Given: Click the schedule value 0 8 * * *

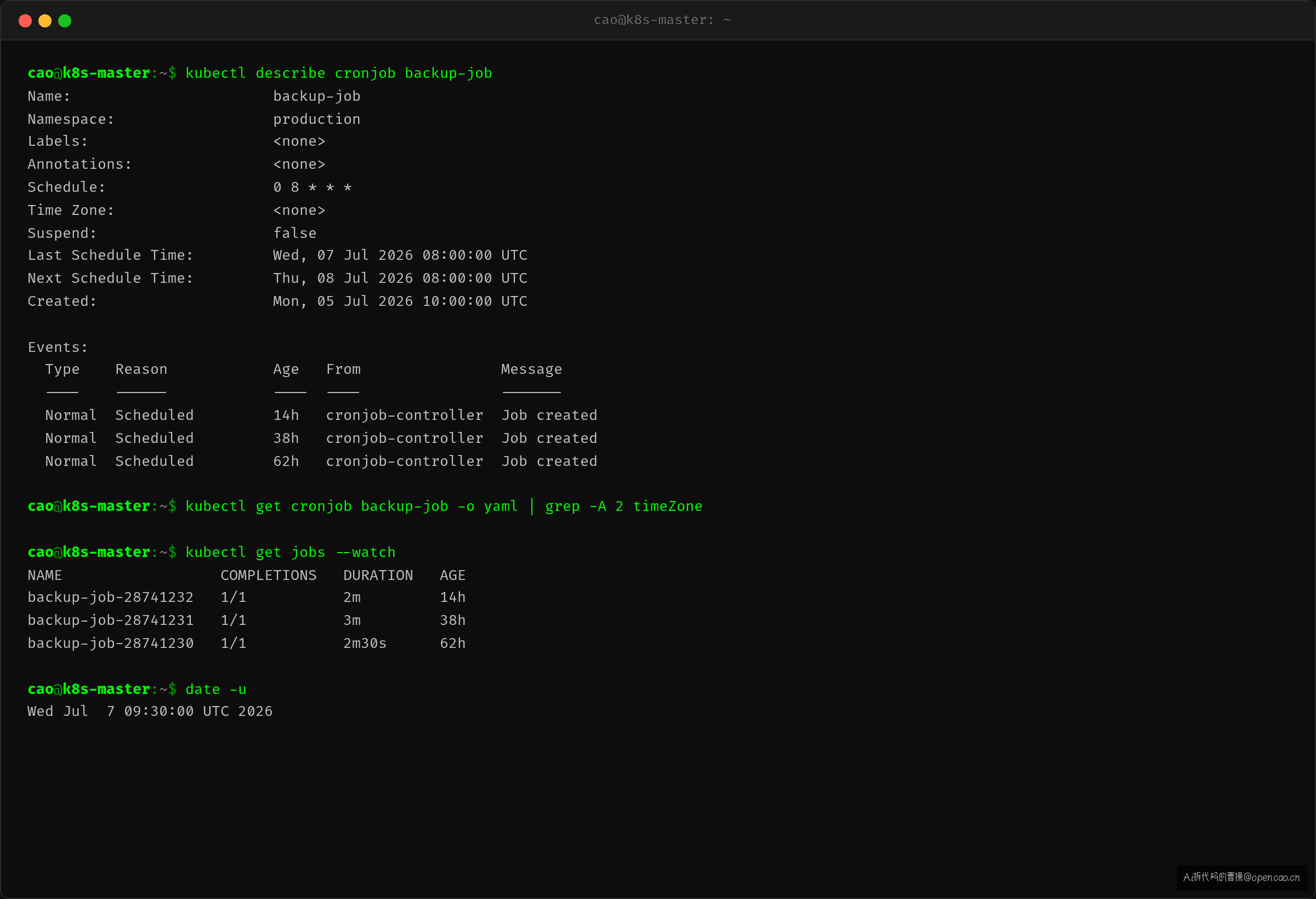Looking at the screenshot, I should click(x=312, y=187).
